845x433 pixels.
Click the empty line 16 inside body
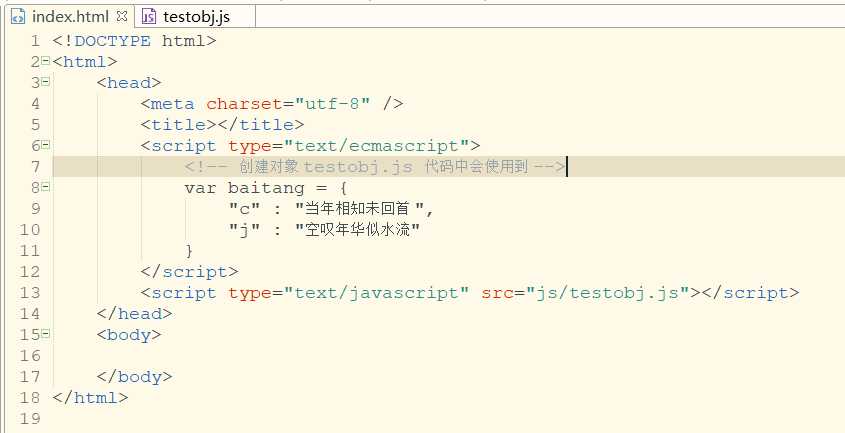447,356
